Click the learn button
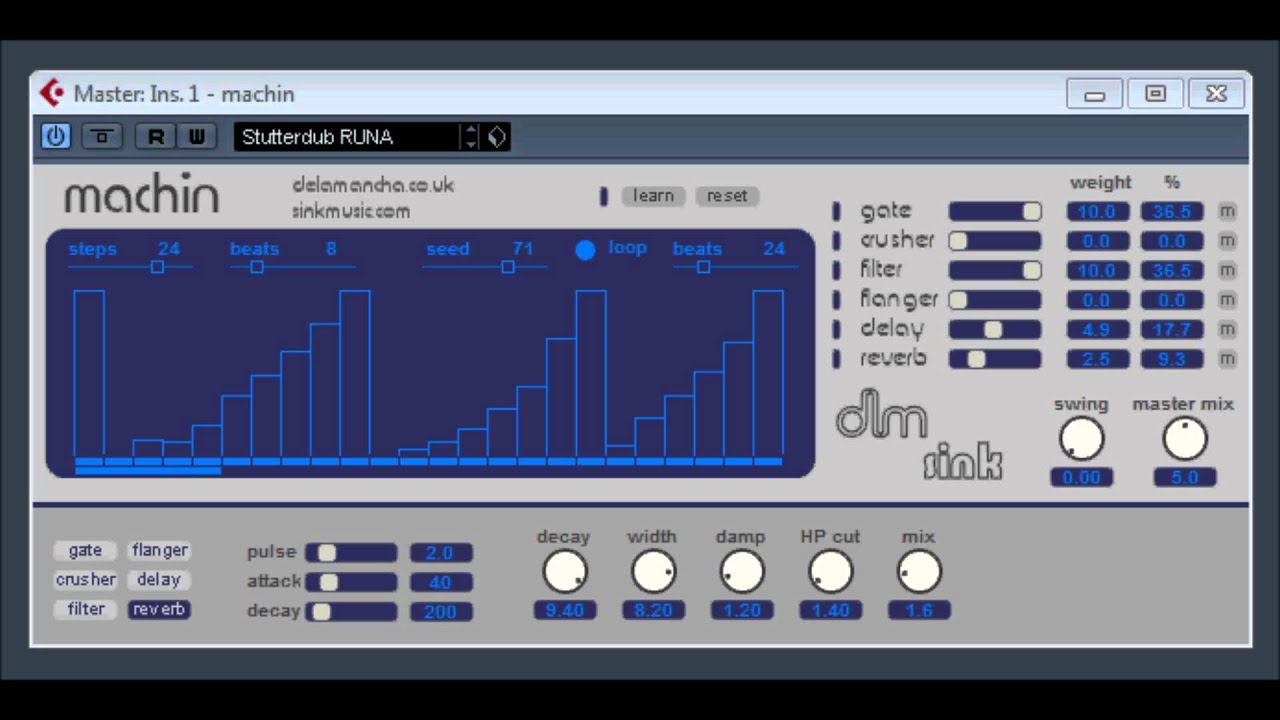Image resolution: width=1280 pixels, height=720 pixels. 653,196
